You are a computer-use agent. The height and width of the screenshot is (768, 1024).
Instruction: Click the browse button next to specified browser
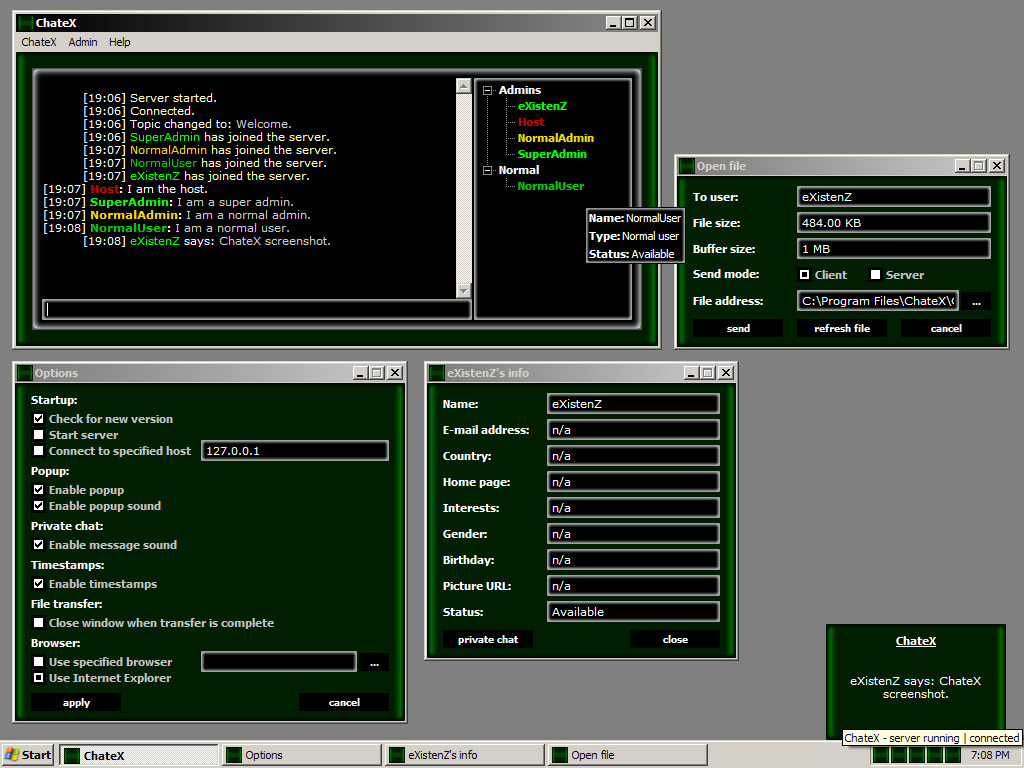pyautogui.click(x=374, y=662)
